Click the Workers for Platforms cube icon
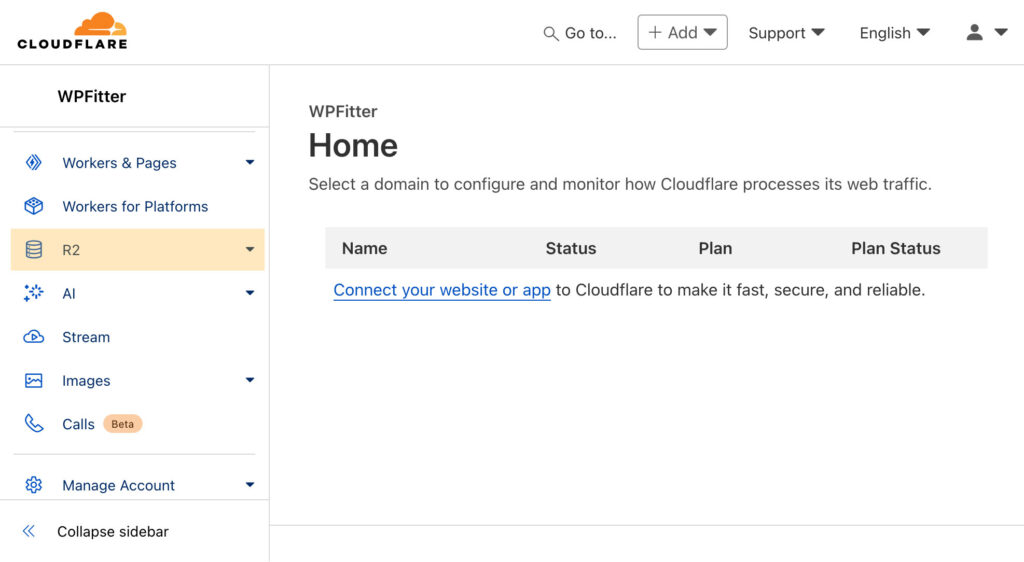Screen dimensions: 1024x562 [x=34, y=206]
